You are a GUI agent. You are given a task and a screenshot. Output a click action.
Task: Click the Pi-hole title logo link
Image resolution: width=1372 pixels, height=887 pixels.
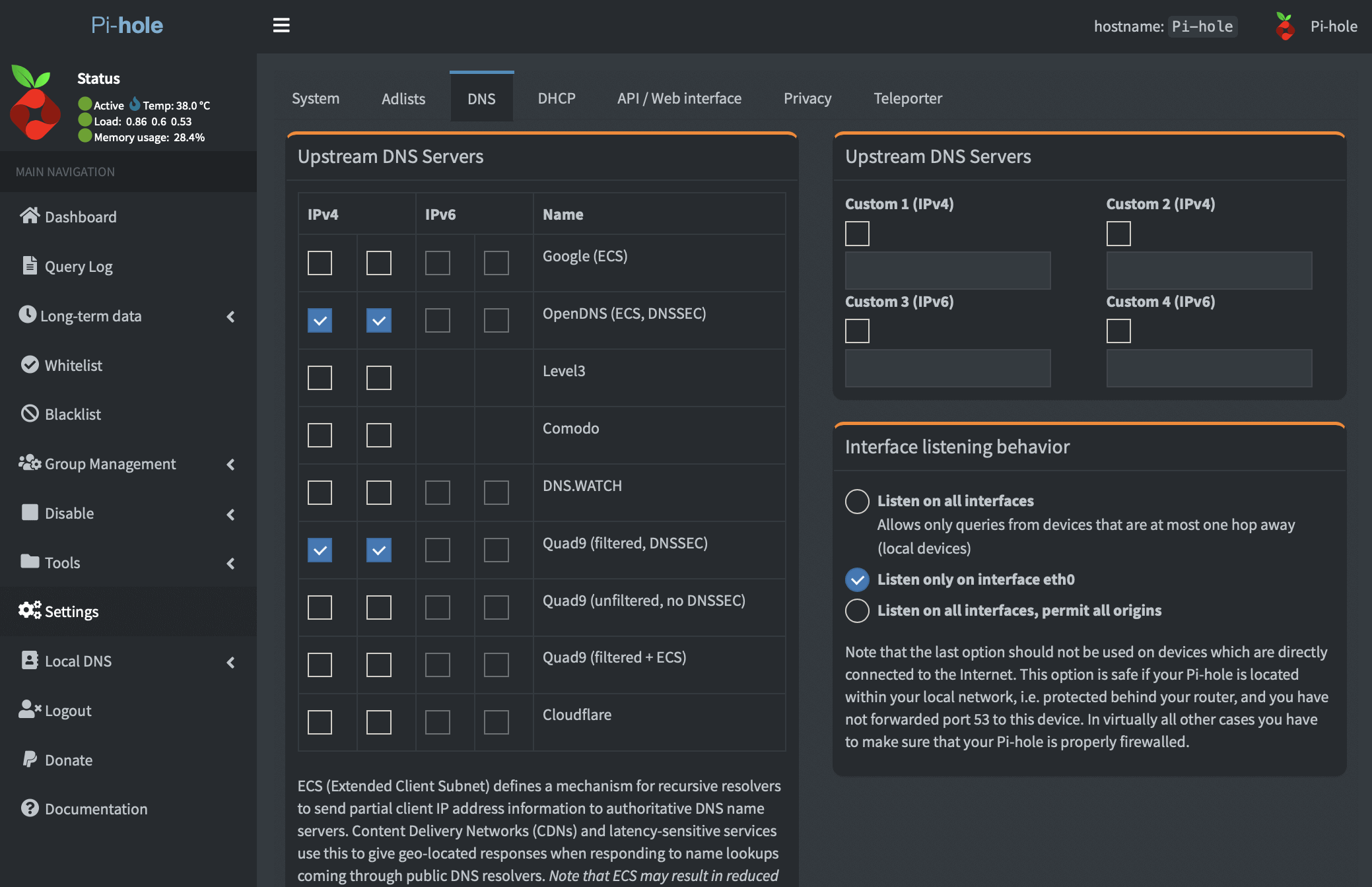point(127,25)
